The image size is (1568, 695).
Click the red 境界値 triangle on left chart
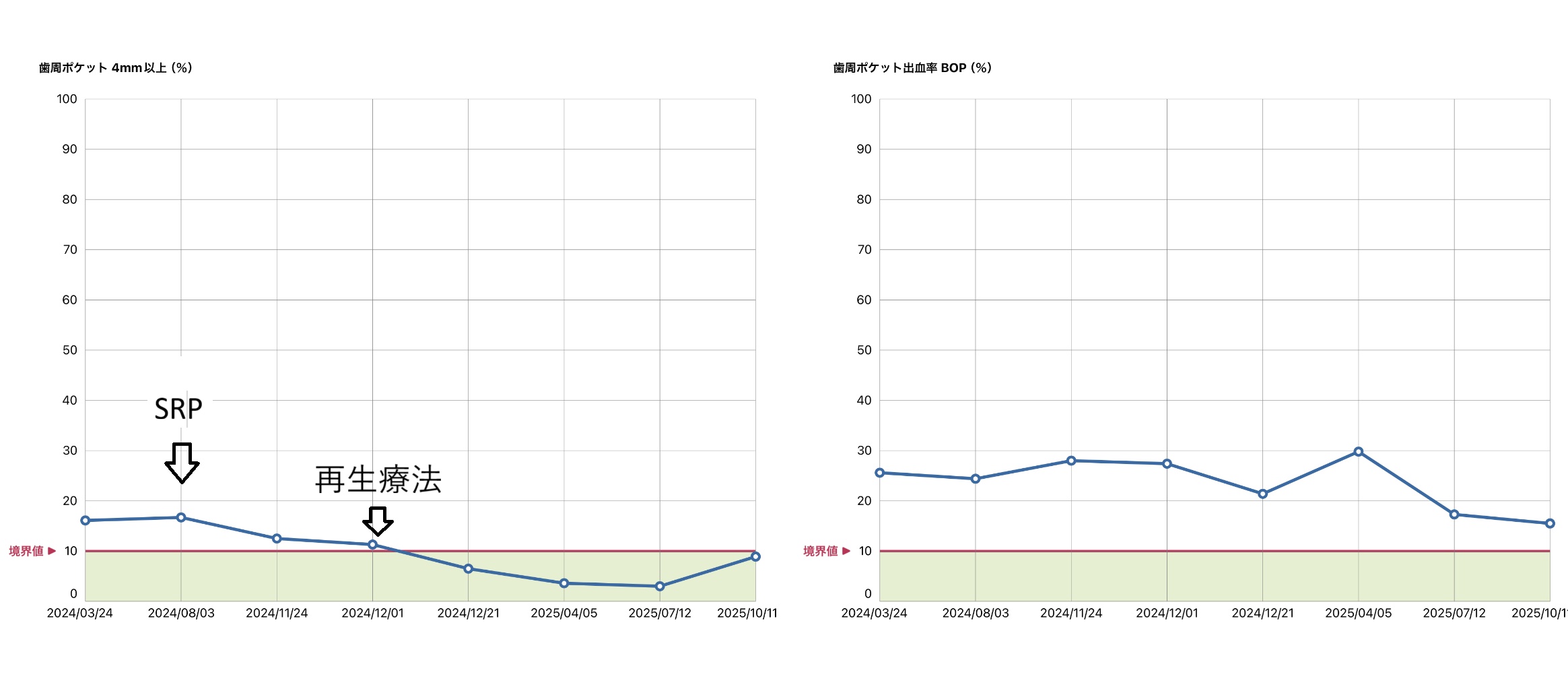52,552
